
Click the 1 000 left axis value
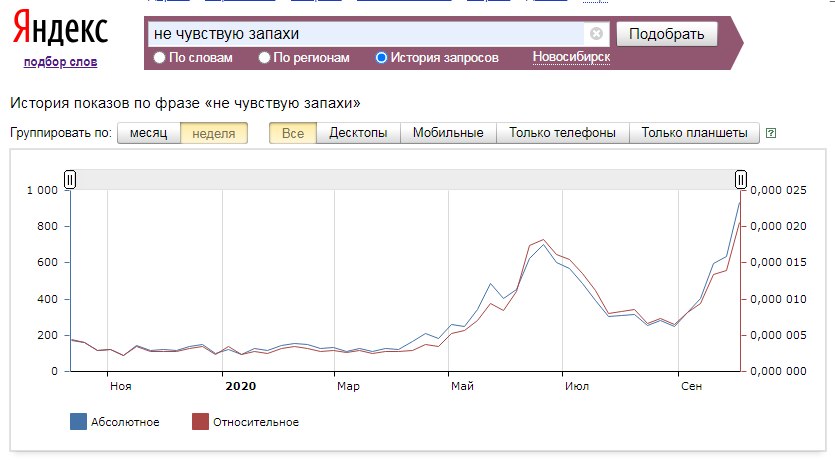click(x=42, y=190)
